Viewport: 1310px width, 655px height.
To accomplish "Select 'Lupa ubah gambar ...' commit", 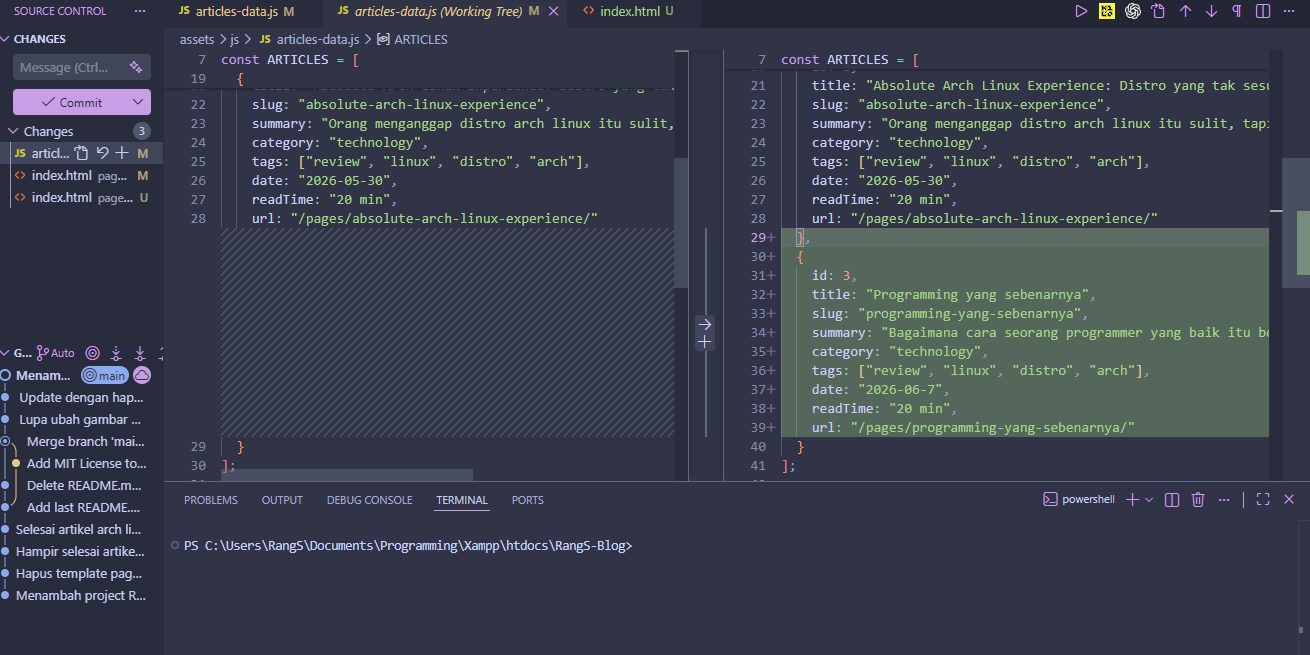I will [x=82, y=419].
